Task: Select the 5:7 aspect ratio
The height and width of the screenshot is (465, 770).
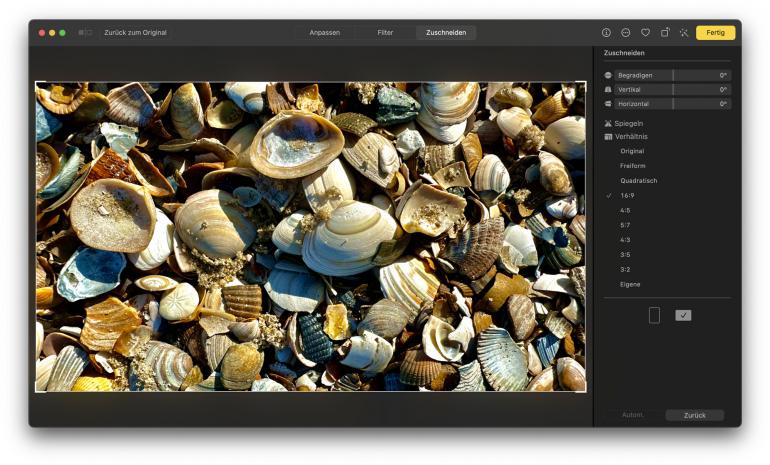Action: pos(625,225)
